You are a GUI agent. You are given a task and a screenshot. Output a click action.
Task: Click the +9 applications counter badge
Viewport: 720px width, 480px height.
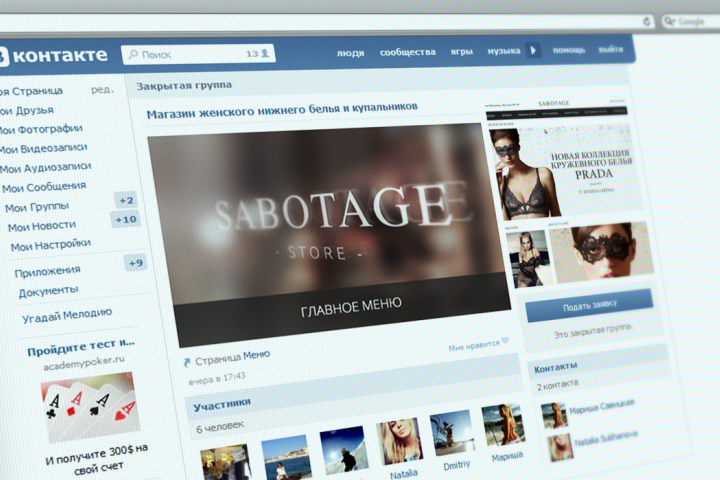click(135, 263)
